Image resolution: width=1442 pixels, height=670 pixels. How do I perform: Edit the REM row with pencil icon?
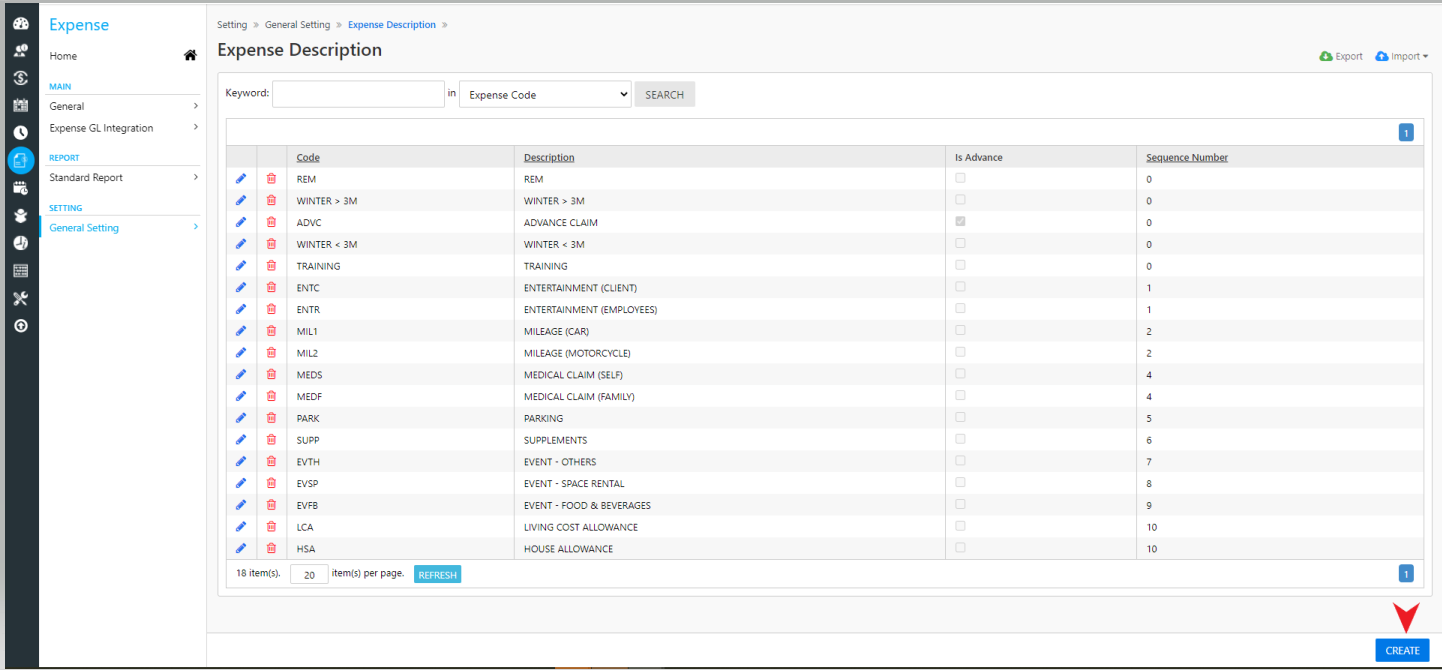coord(240,179)
